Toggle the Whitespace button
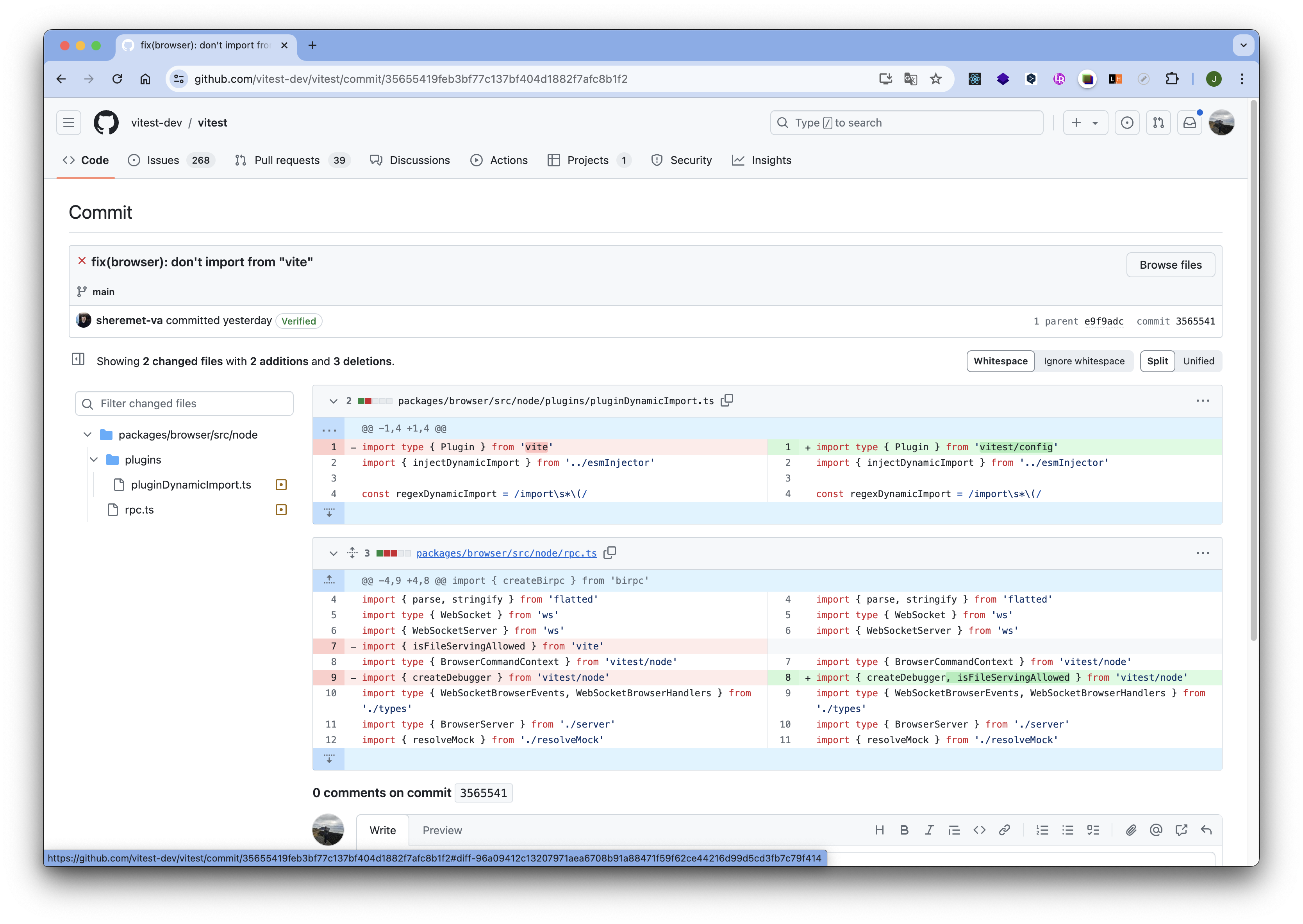The image size is (1303, 924). pyautogui.click(x=998, y=361)
